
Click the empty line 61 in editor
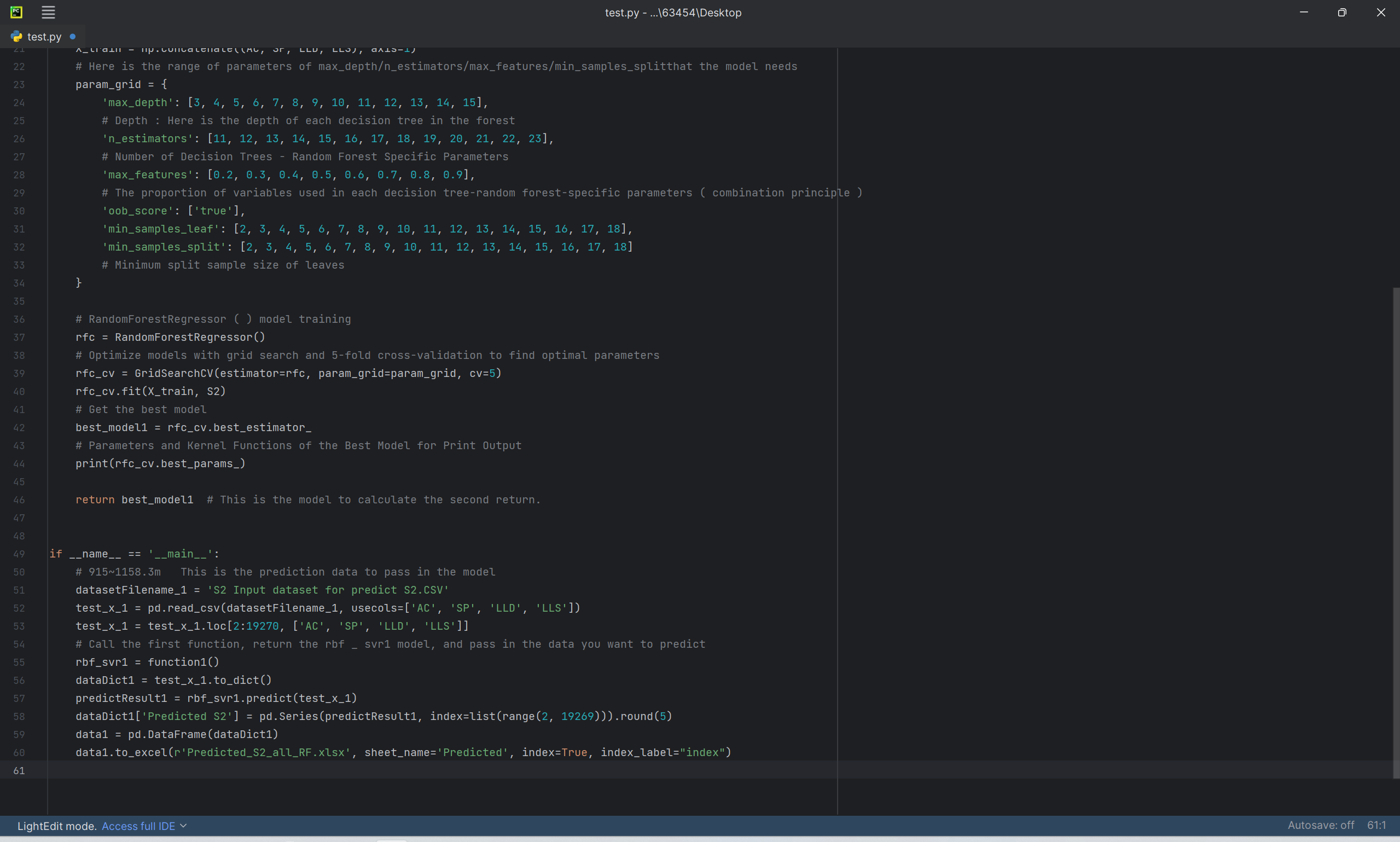tap(721, 770)
